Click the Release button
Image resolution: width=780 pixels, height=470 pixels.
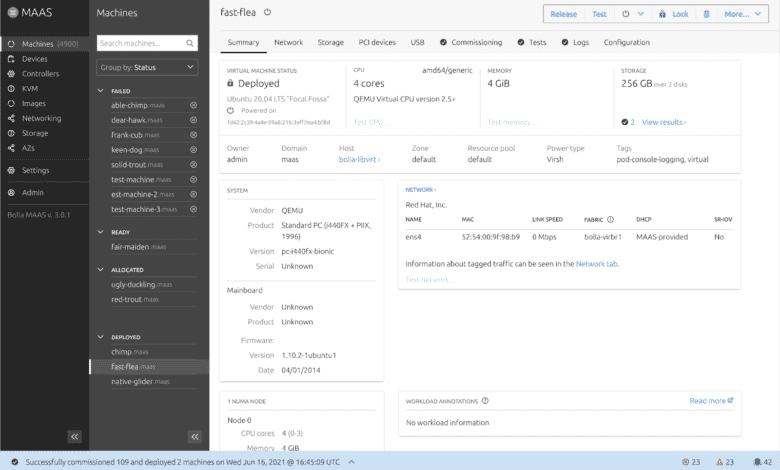click(x=564, y=14)
